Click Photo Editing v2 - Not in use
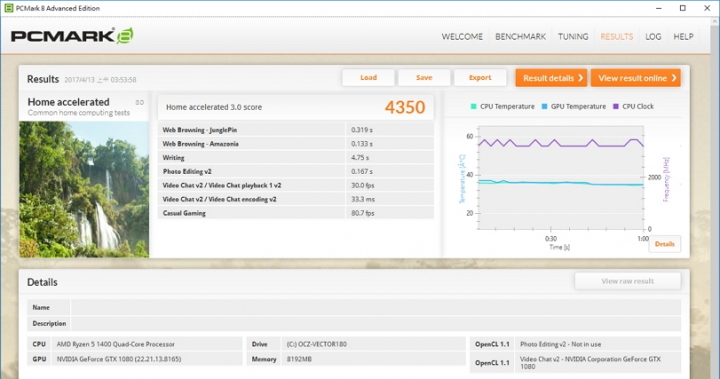Image resolution: width=720 pixels, height=379 pixels. coord(560,344)
